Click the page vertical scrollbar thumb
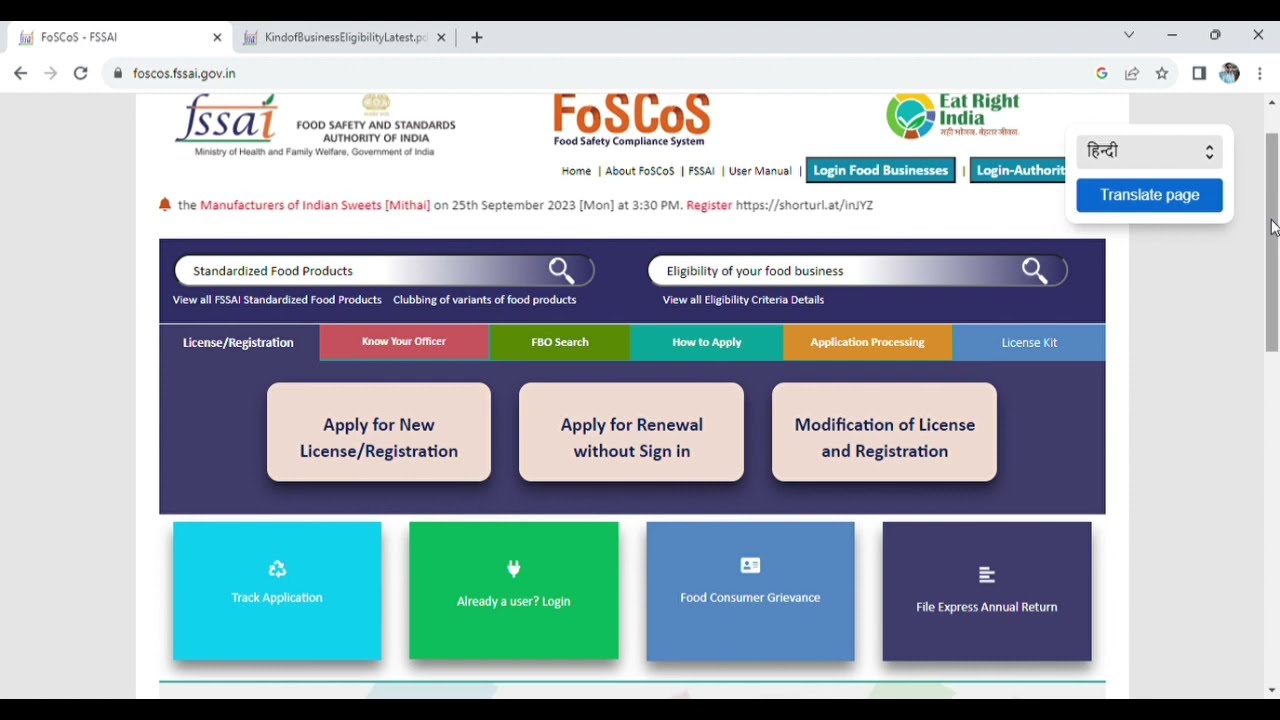 pyautogui.click(x=1272, y=241)
